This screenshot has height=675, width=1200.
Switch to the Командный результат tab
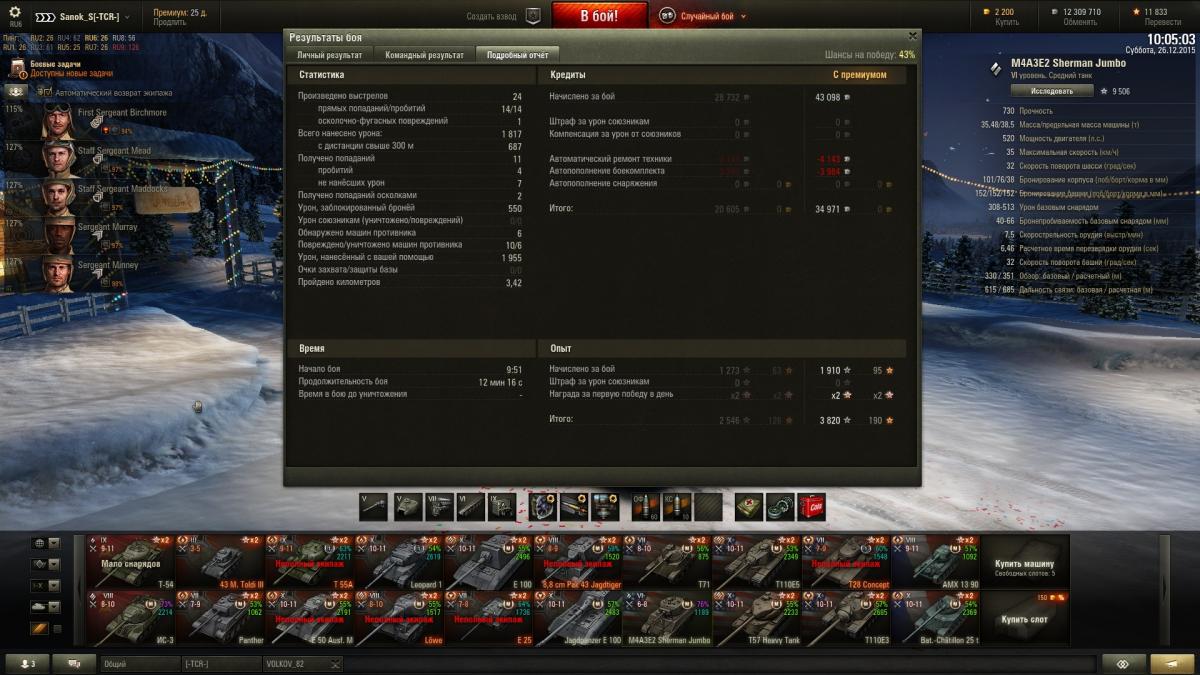pyautogui.click(x=424, y=55)
